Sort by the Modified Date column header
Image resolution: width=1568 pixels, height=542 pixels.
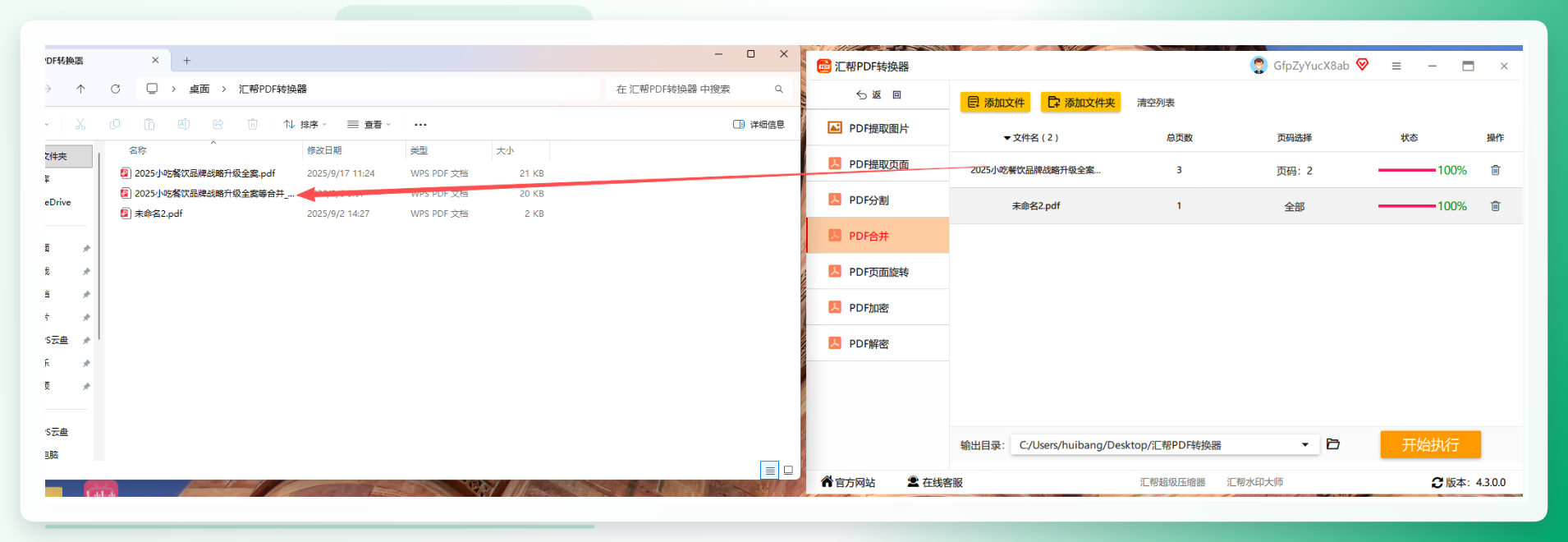point(354,150)
